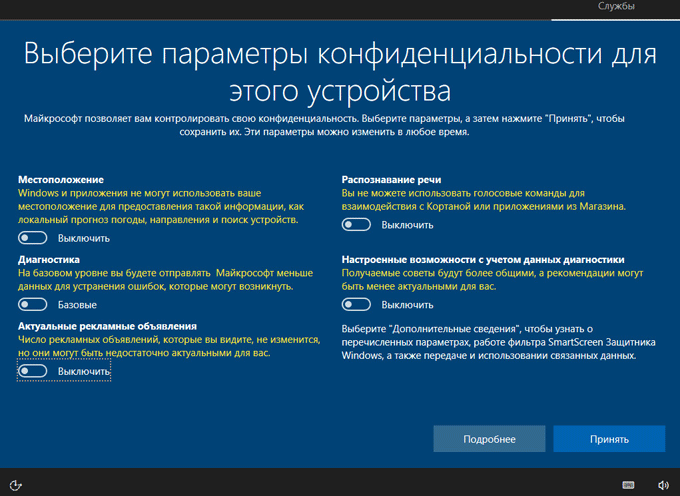The height and width of the screenshot is (496, 680).
Task: Click the Актуальные рекламные объявления heading
Action: 107,326
